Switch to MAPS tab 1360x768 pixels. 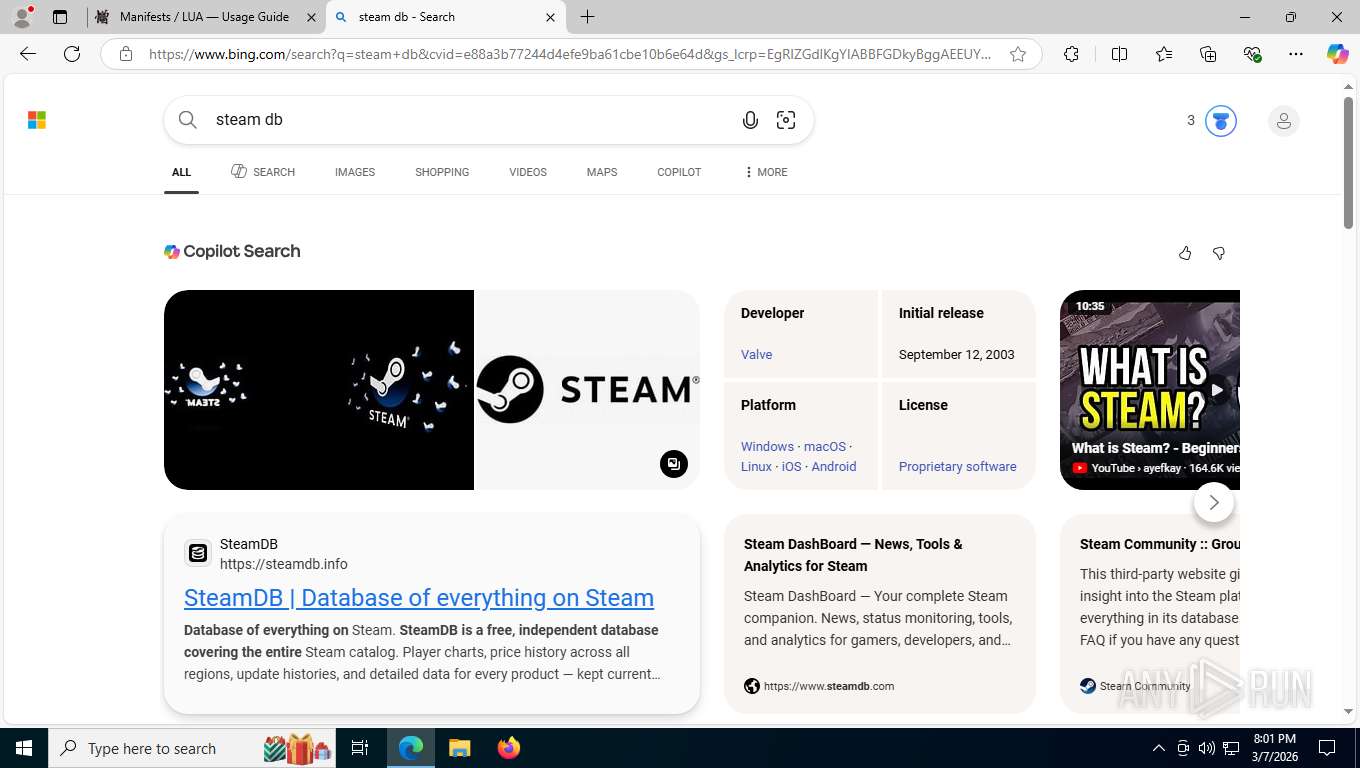(x=602, y=172)
